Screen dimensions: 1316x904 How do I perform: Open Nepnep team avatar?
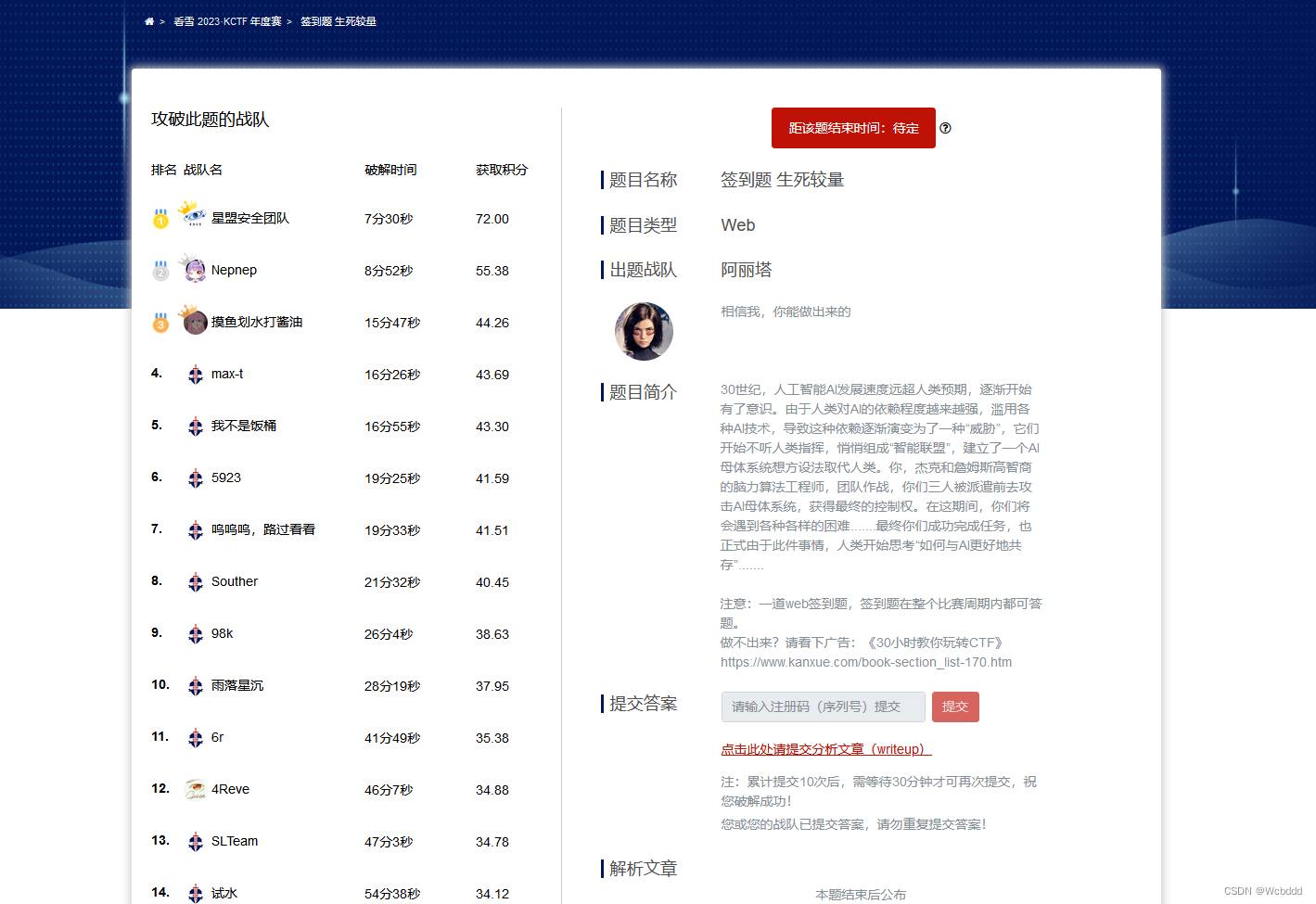coord(194,268)
